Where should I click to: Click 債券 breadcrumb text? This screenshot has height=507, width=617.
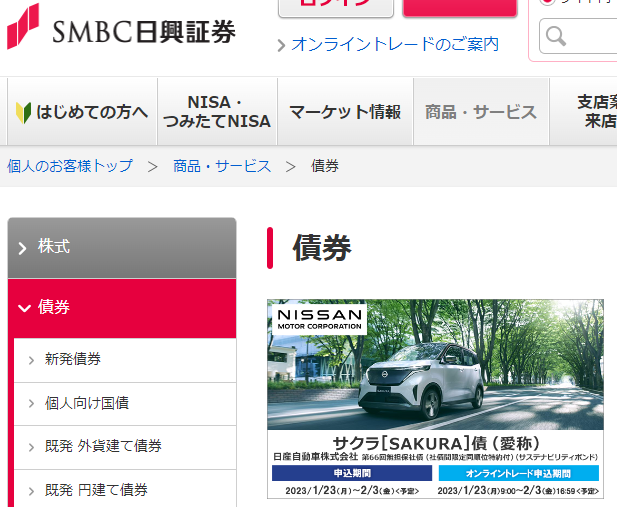tap(325, 166)
